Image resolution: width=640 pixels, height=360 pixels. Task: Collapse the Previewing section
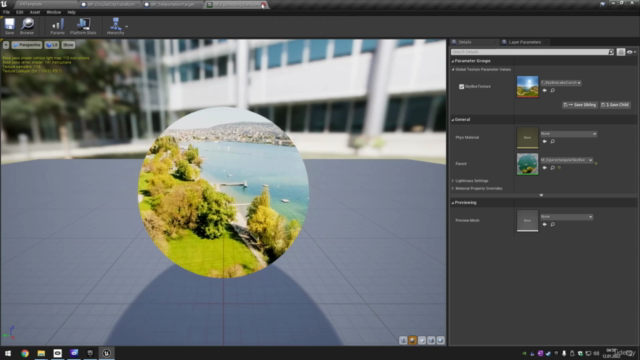(453, 202)
